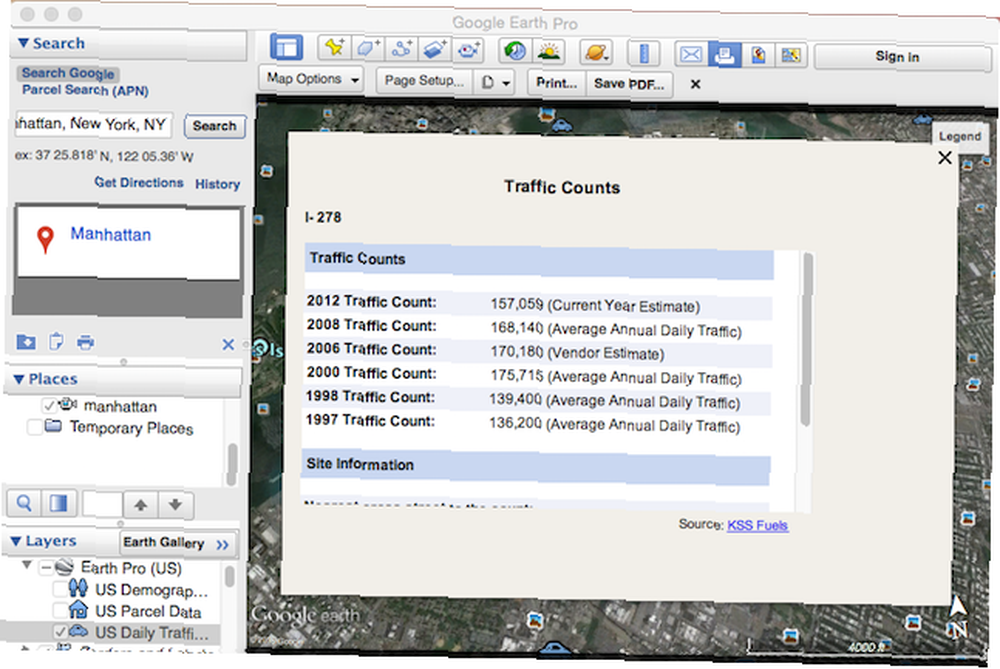This screenshot has height=669, width=1000.
Task: Switch planets with the Saturn icon
Action: point(596,52)
